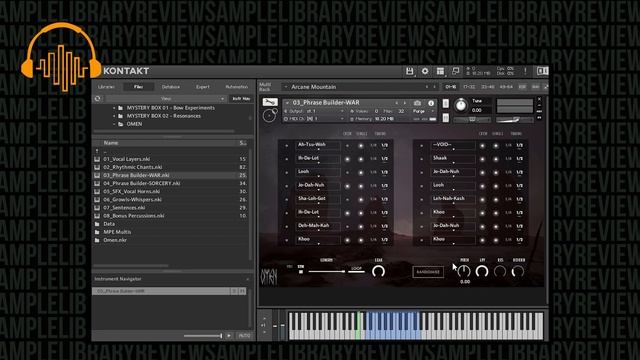Click the RANDOMIZE button
Viewport: 640px width, 360px height.
pos(428,272)
